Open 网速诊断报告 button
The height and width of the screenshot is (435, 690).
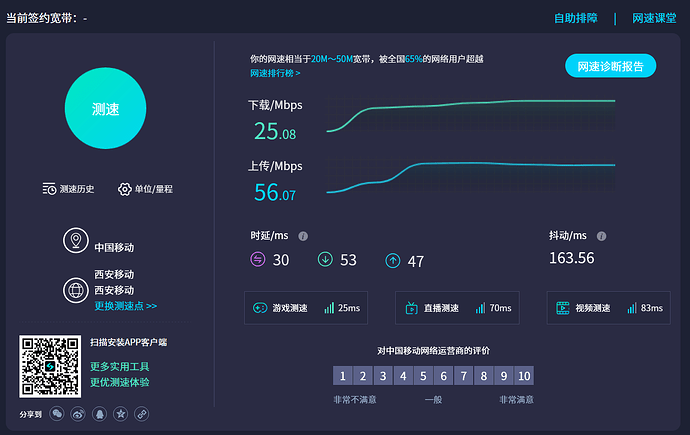[610, 66]
